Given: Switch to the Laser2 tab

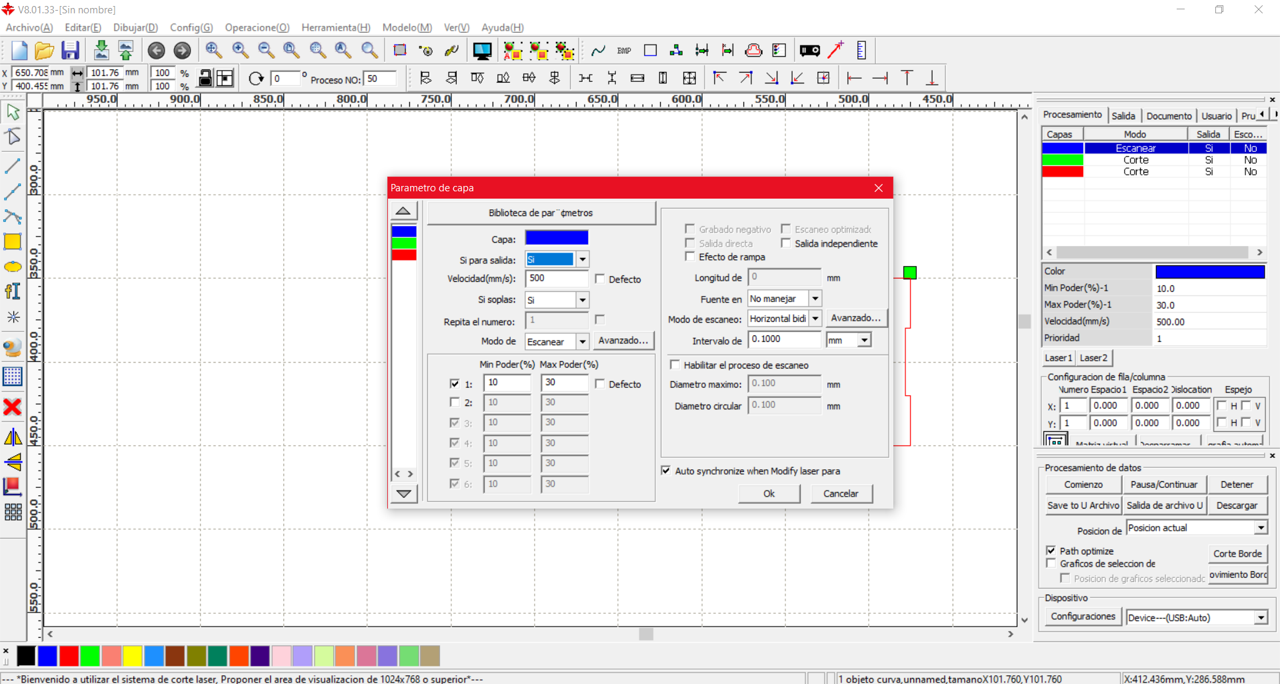Looking at the screenshot, I should click(1093, 357).
